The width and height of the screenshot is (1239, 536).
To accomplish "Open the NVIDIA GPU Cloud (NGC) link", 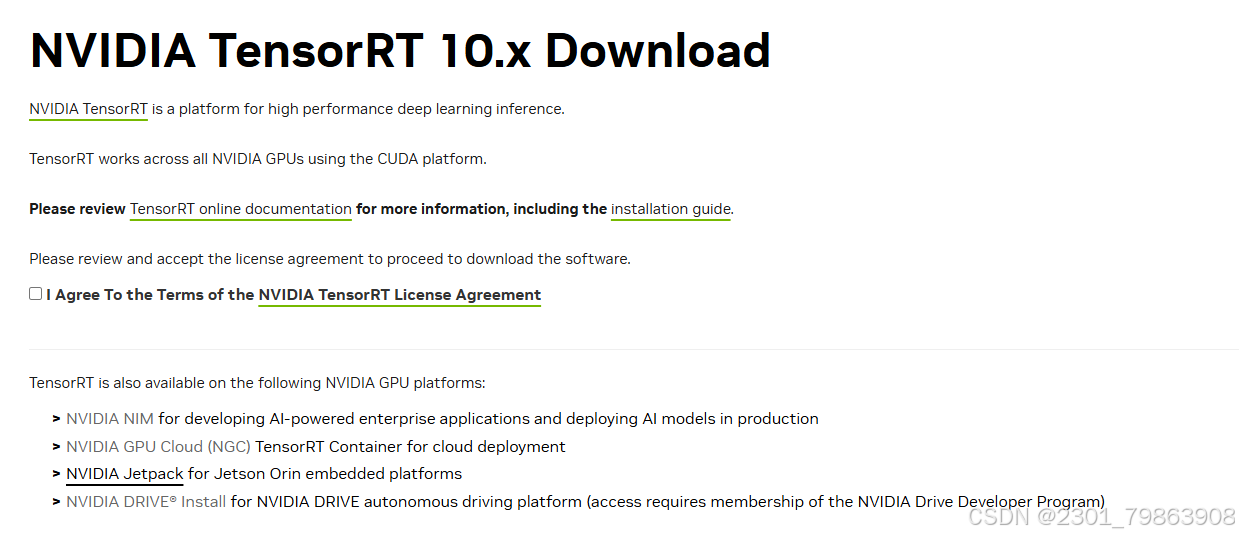I will click(158, 447).
